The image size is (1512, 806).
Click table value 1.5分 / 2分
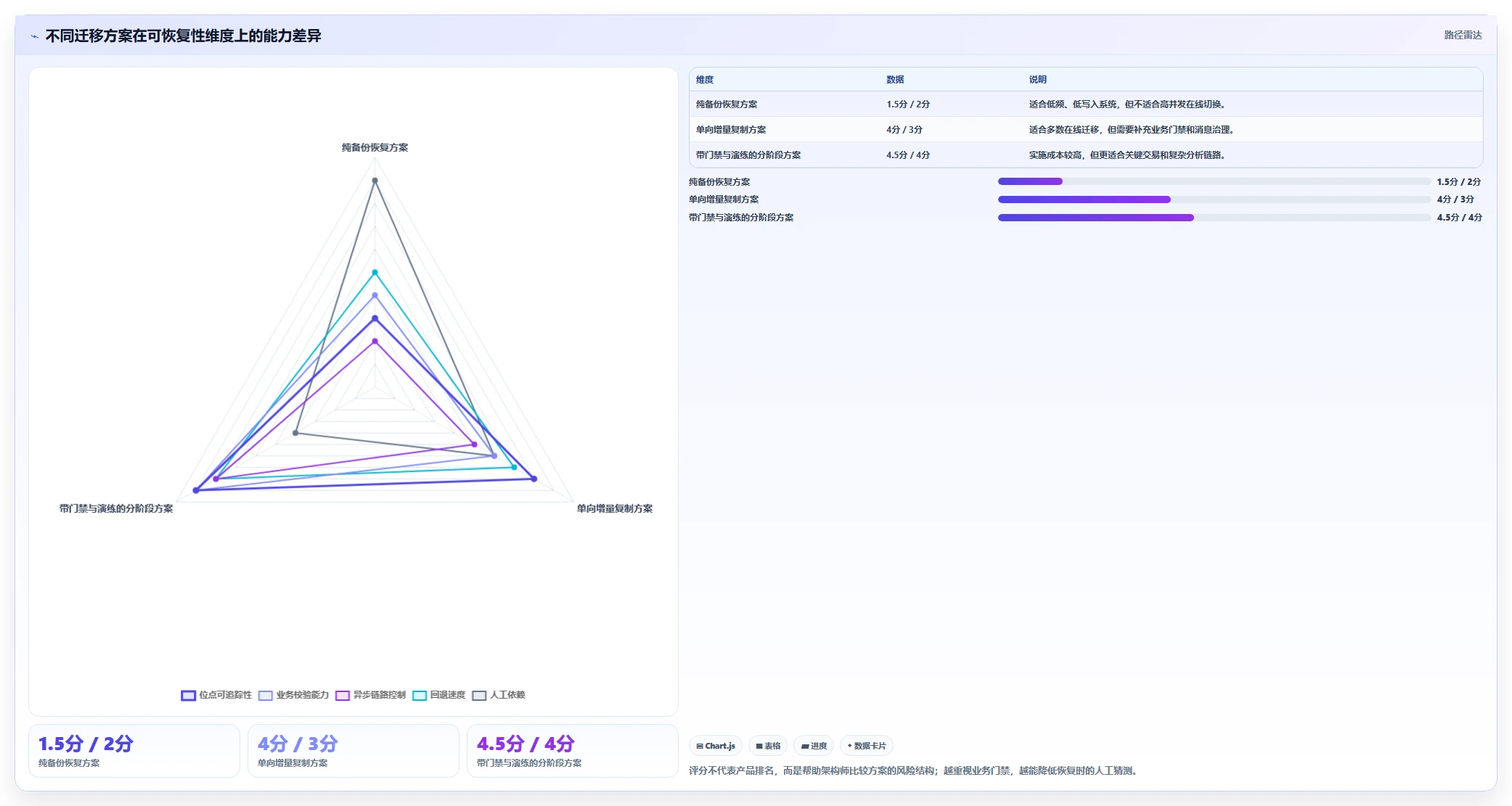pos(908,104)
